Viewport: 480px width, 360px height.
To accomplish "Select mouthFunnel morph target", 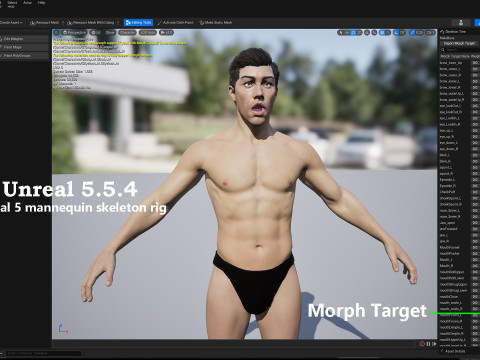I will (449, 247).
